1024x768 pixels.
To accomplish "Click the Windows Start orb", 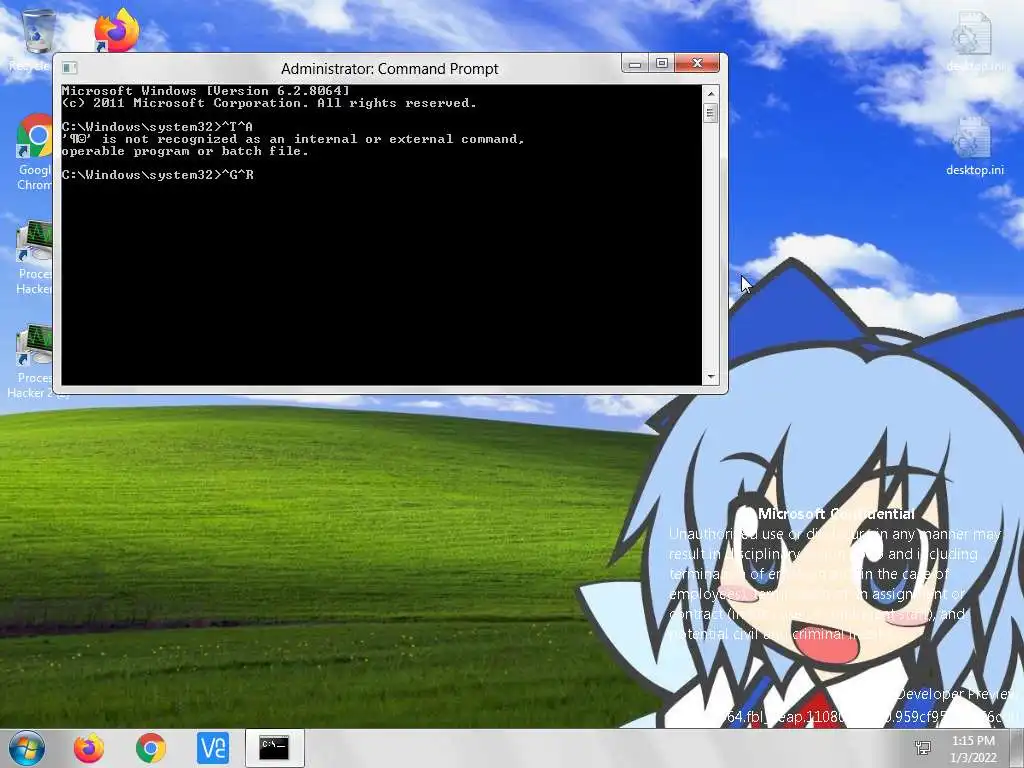I will (27, 748).
